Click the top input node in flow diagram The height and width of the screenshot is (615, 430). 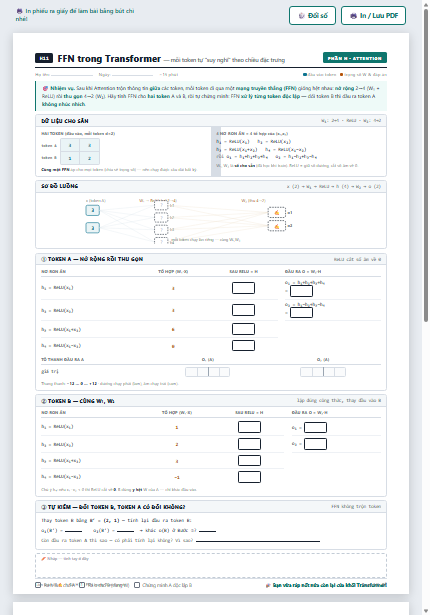click(93, 211)
